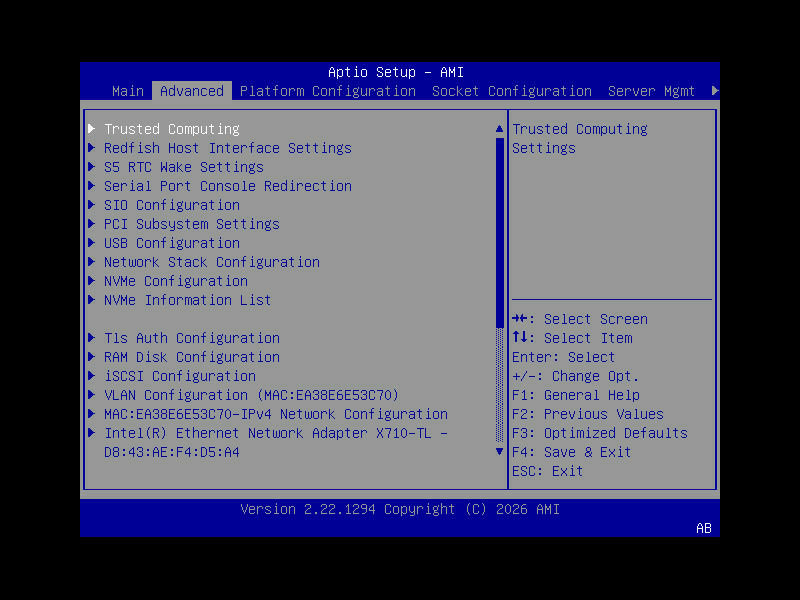The height and width of the screenshot is (600, 800).
Task: Click the 'F3: Optimized Defaults' hint
Action: coord(600,433)
